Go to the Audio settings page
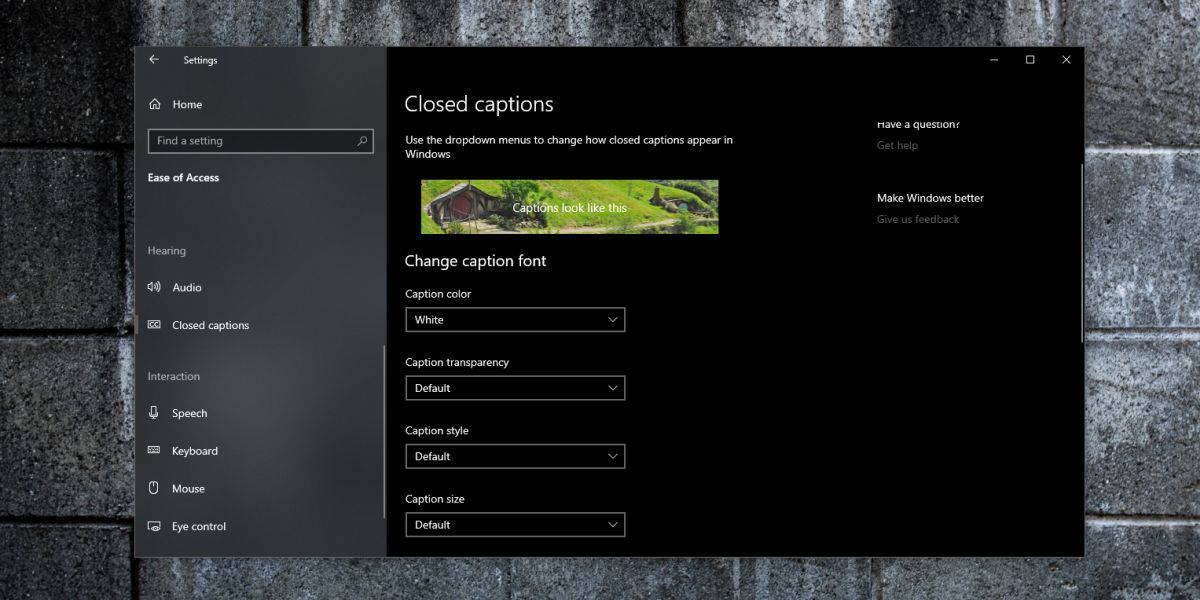Viewport: 1200px width, 600px height. pyautogui.click(x=187, y=288)
